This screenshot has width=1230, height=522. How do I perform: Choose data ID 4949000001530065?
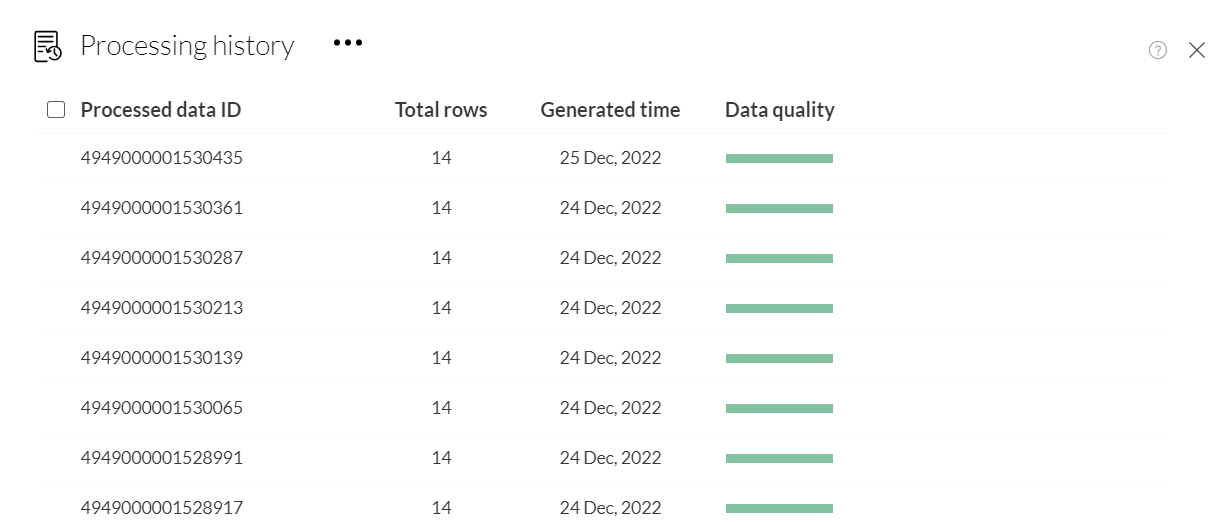pos(162,408)
